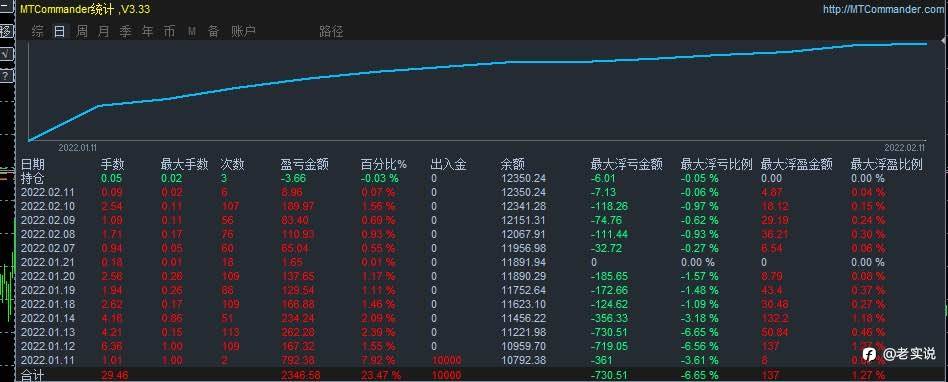Click the 次数 column header
The image size is (948, 382).
tap(232, 164)
